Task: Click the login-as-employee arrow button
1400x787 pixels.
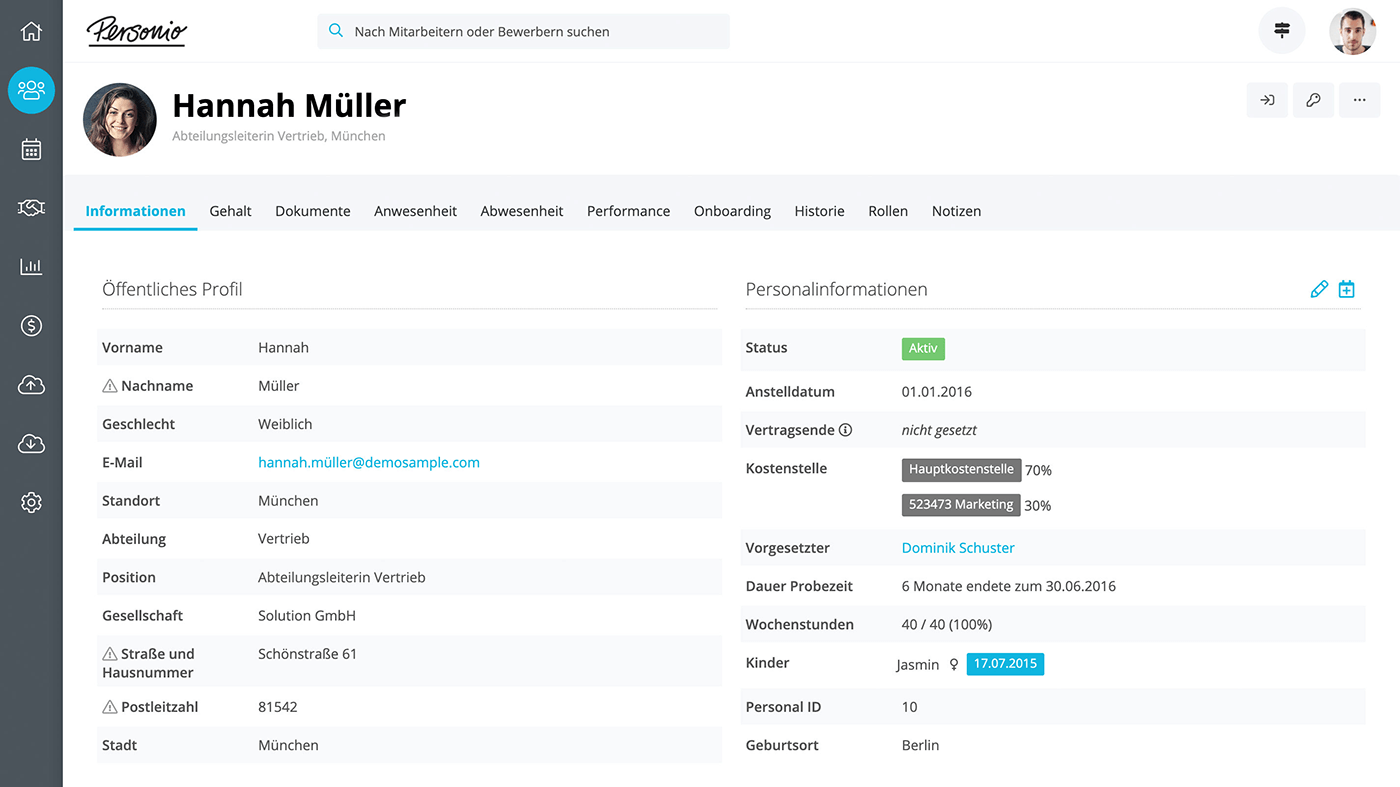Action: 1267,100
